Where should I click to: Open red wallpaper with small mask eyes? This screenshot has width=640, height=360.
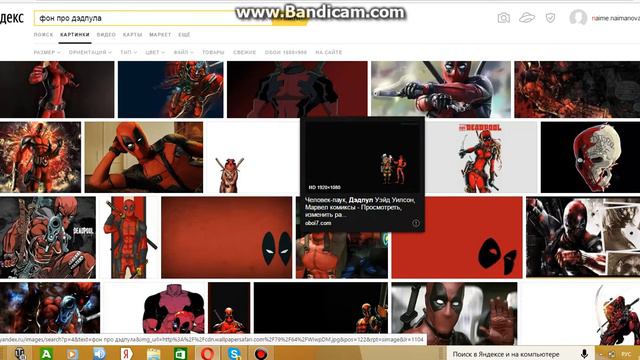(227, 238)
